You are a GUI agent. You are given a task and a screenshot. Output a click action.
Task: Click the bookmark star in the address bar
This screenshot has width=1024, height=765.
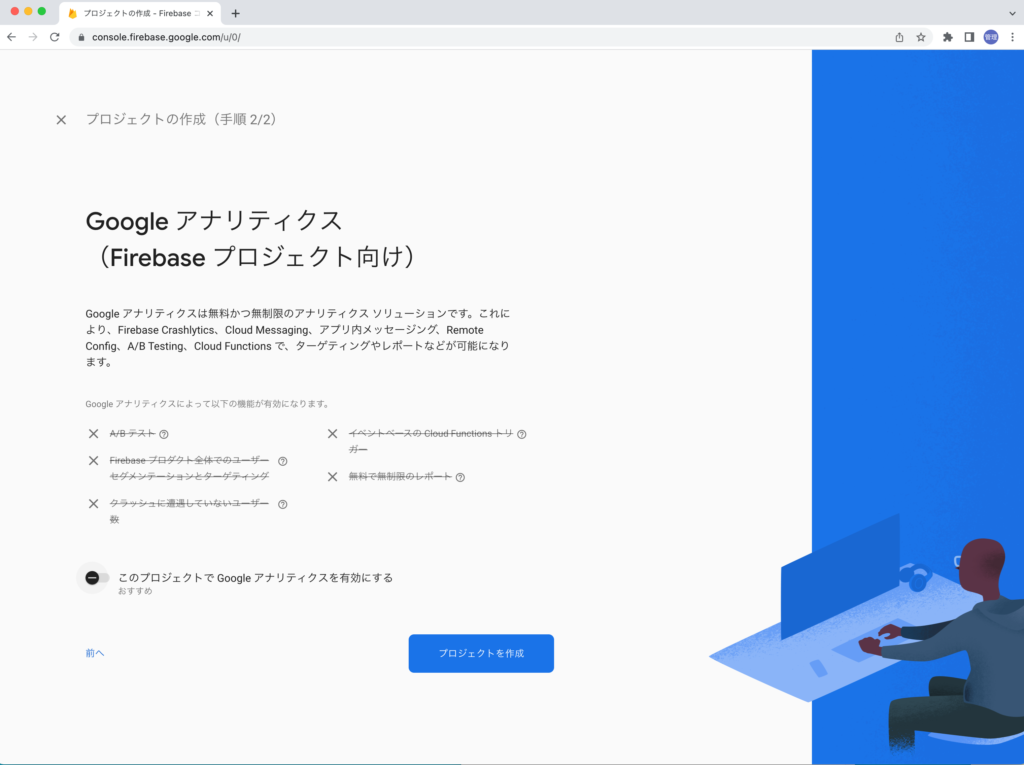coord(920,36)
